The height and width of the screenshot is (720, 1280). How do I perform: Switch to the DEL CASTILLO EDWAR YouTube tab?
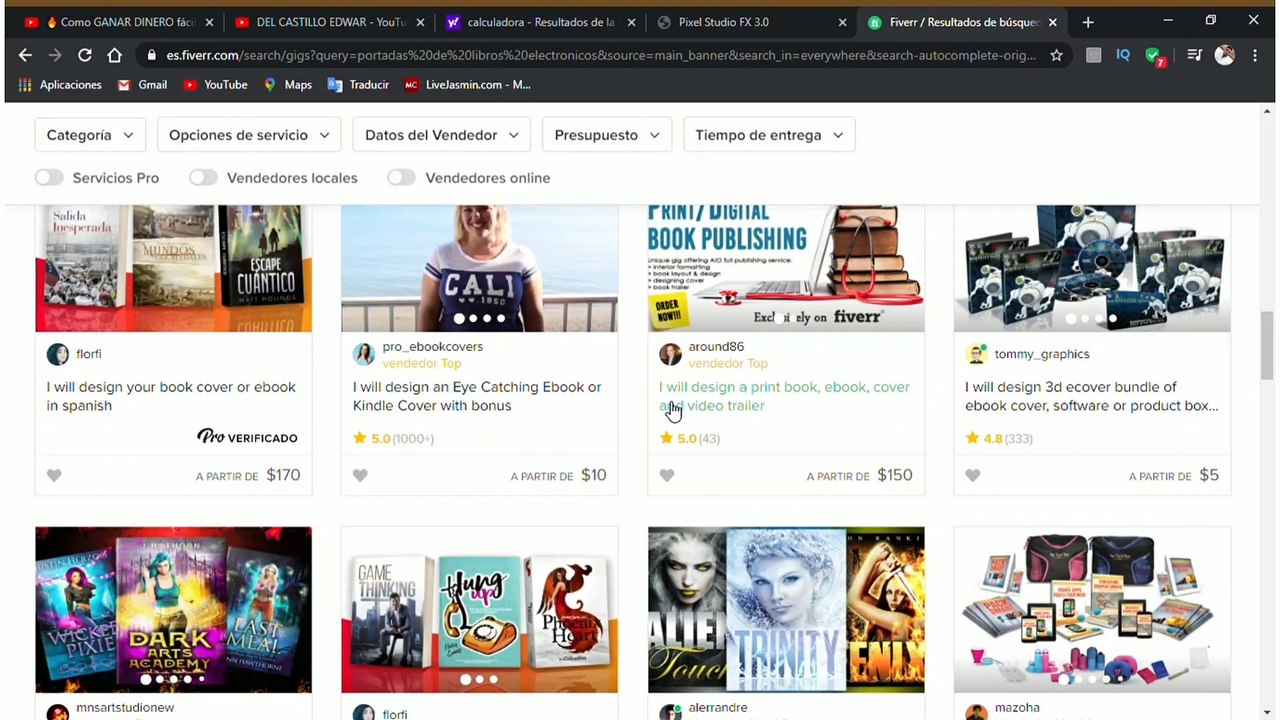pos(329,22)
